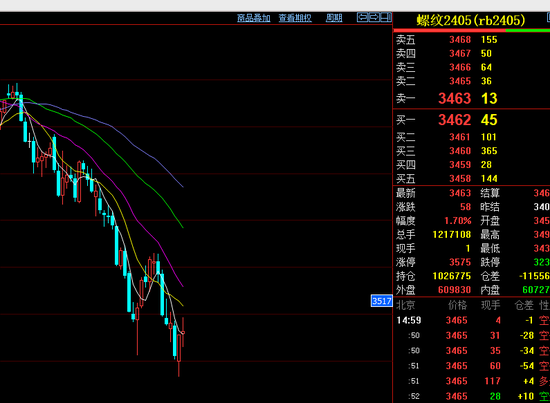Click the 价格 column header in the tick list
The width and height of the screenshot is (550, 403).
pos(457,305)
